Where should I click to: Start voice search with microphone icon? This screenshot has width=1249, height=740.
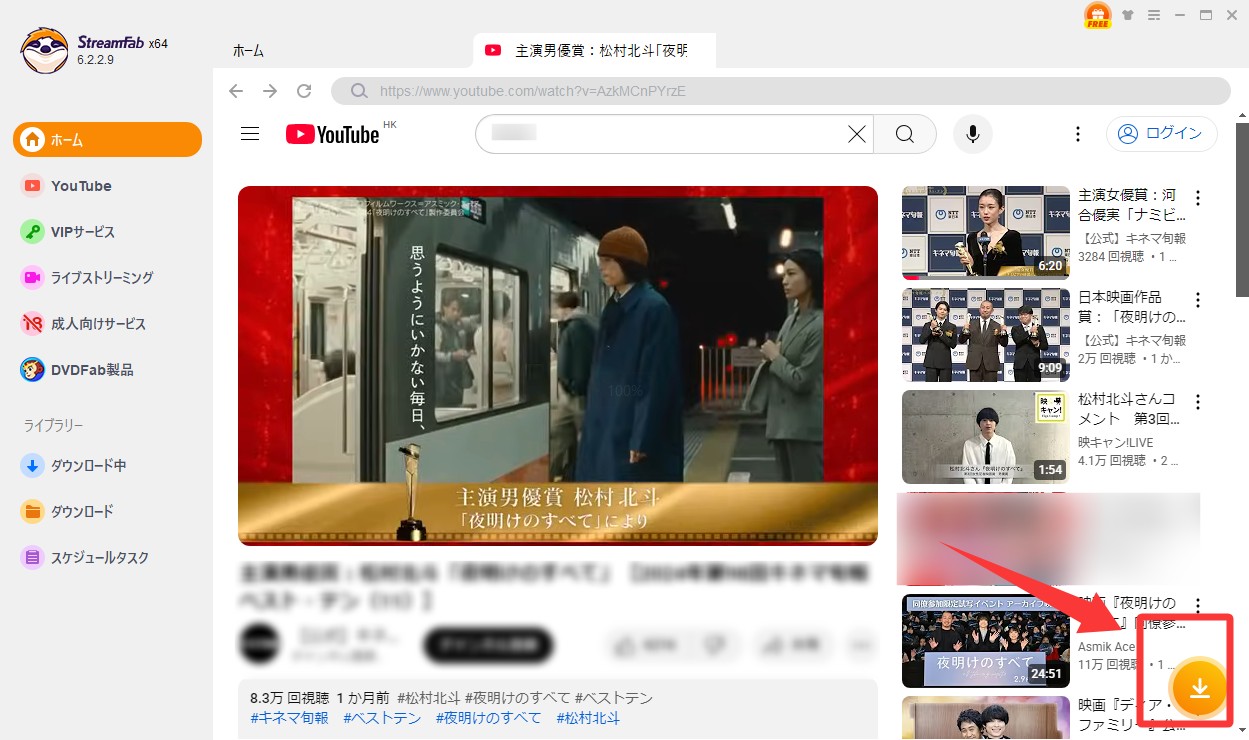972,134
